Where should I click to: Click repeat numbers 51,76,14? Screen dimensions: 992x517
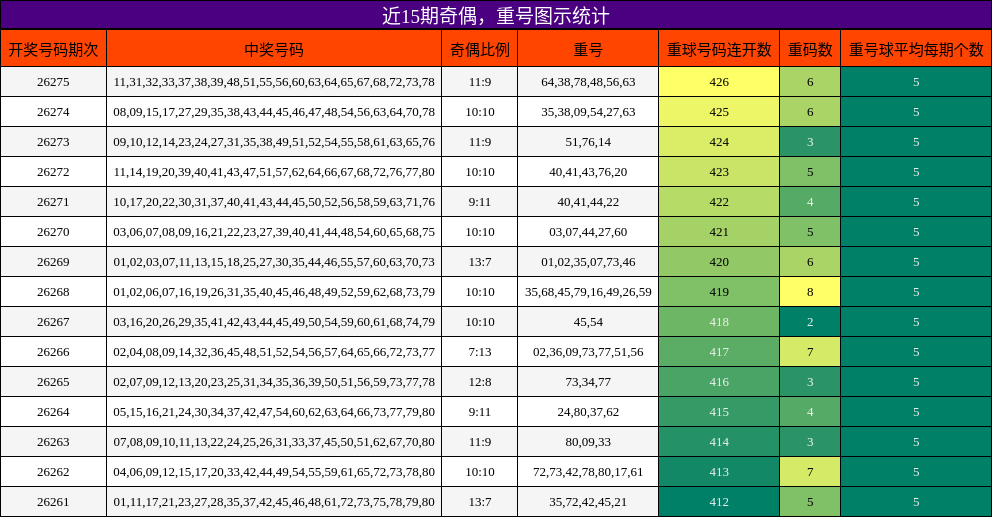pyautogui.click(x=588, y=142)
